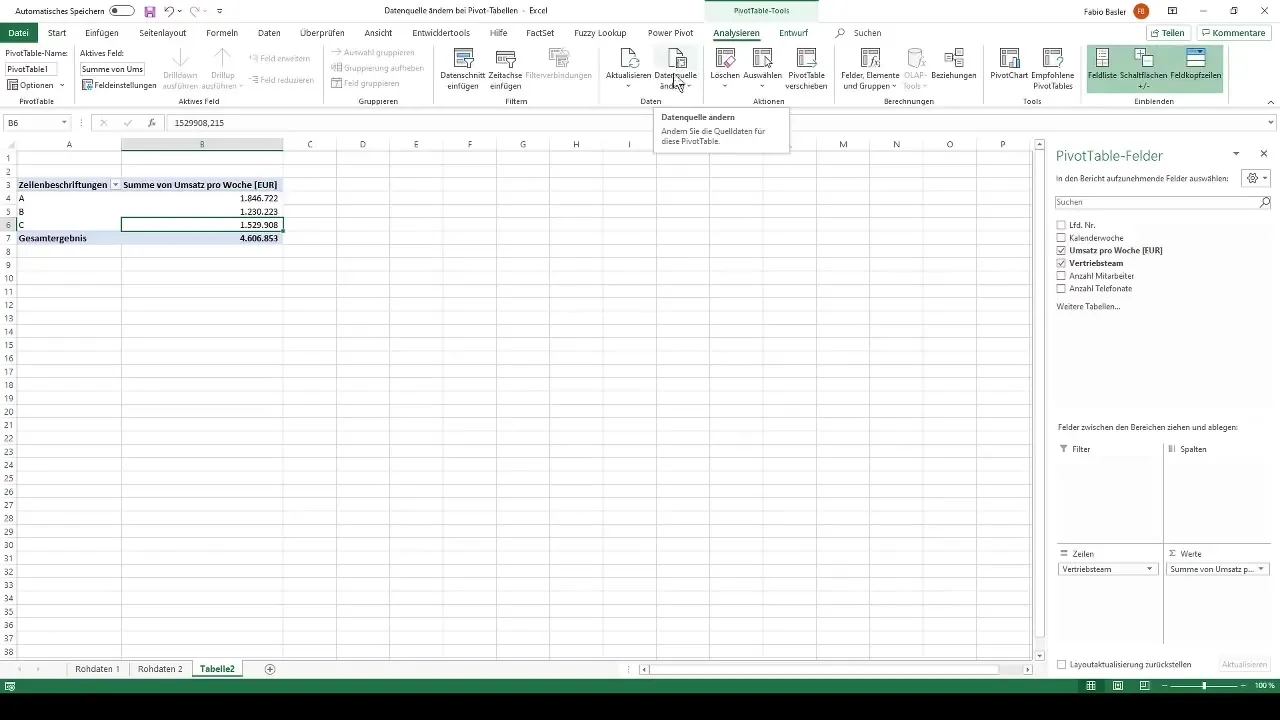The image size is (1280, 720).
Task: Check the Anzahl Telefonate field
Action: (1061, 288)
